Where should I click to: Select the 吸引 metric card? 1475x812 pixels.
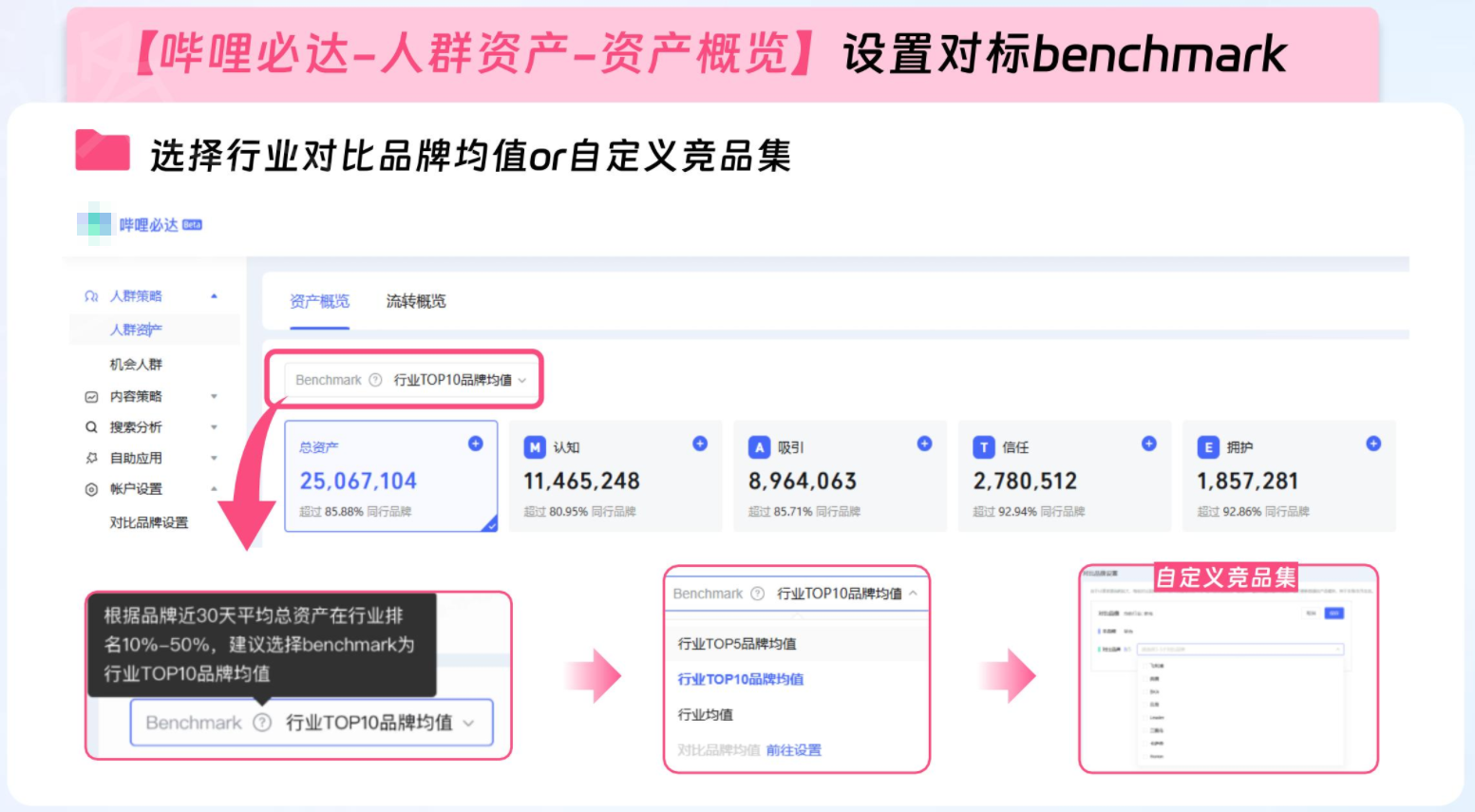(841, 476)
